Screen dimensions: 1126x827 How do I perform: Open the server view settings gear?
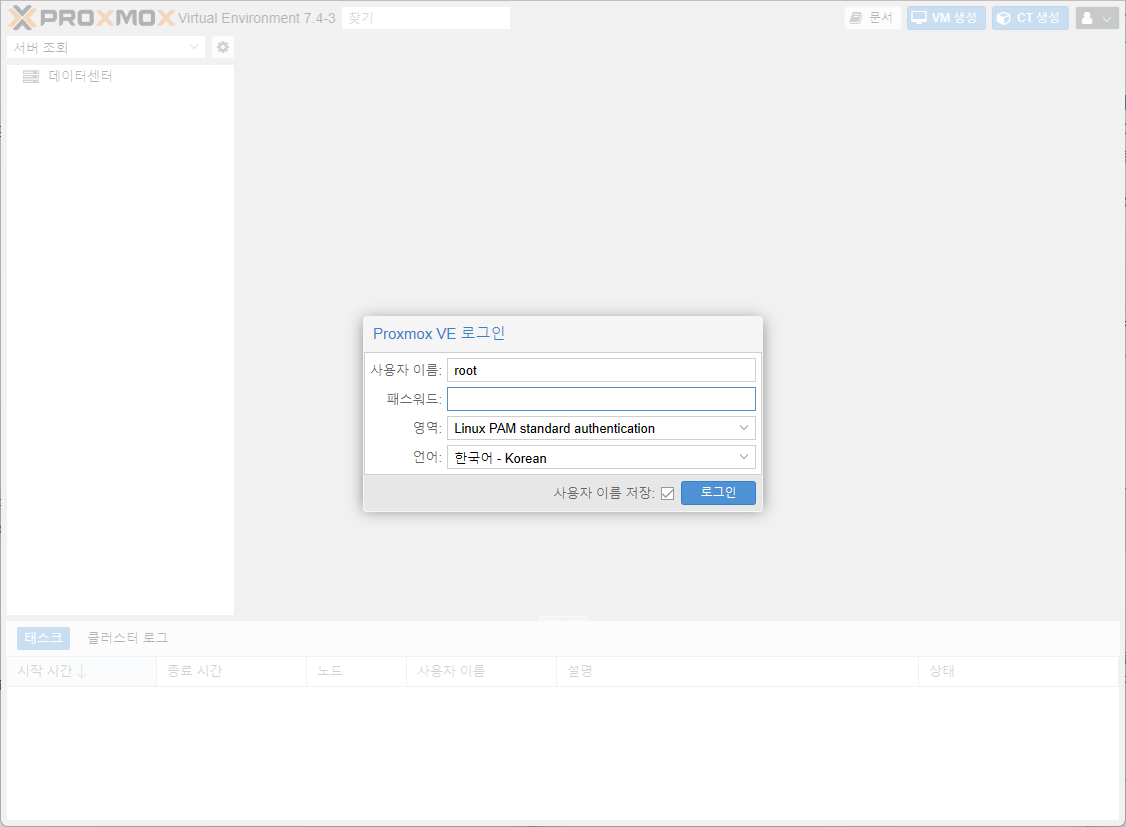click(223, 47)
